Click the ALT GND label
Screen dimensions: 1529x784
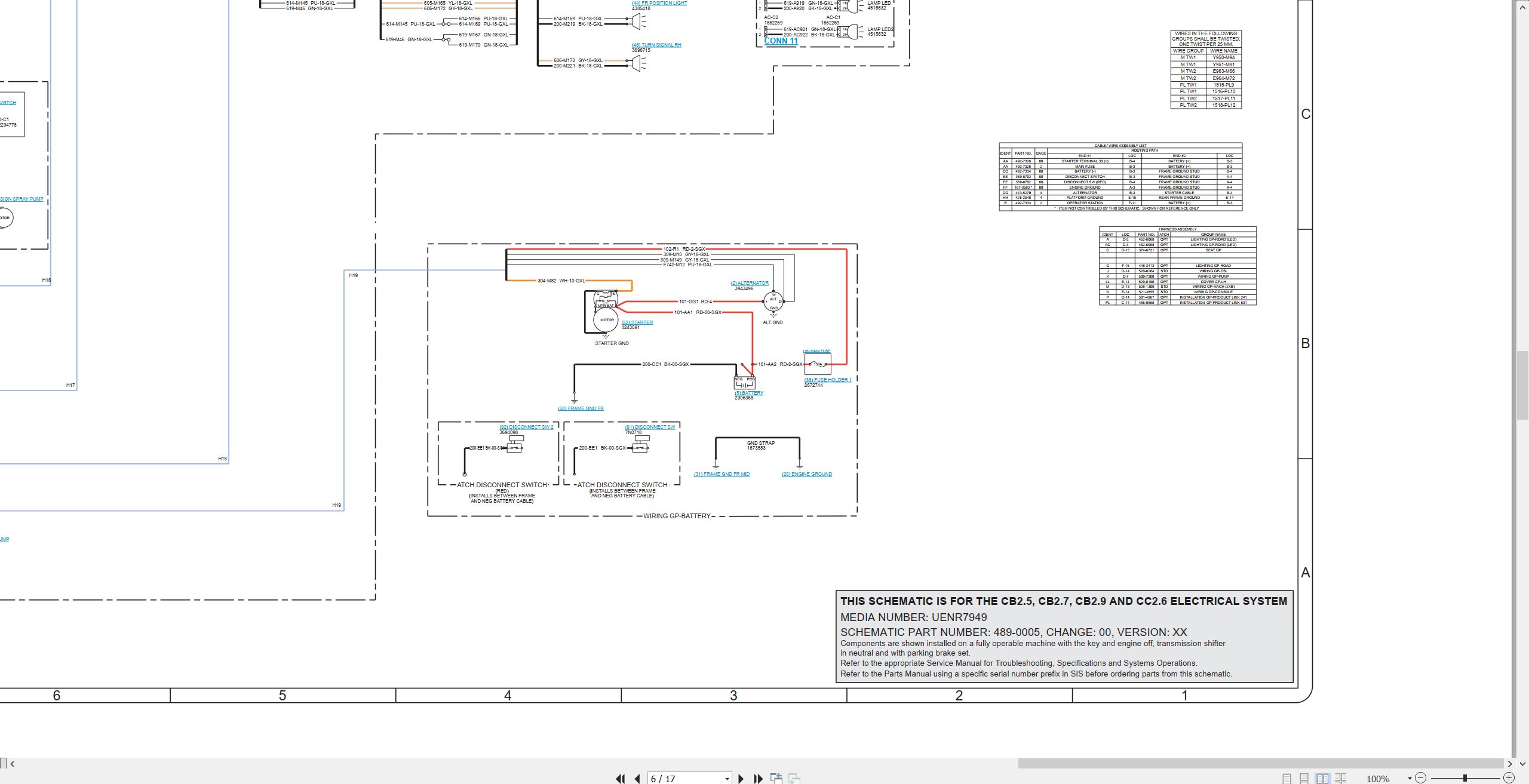[772, 322]
